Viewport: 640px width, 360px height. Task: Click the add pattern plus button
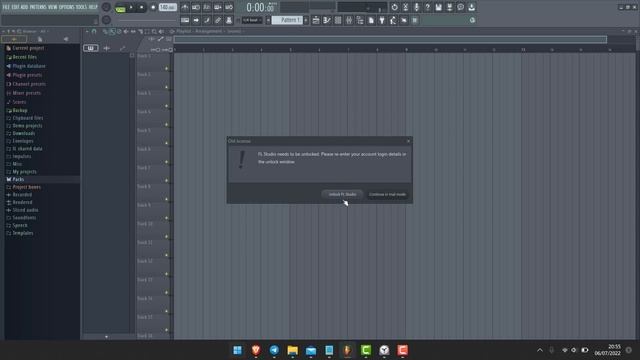coord(306,20)
